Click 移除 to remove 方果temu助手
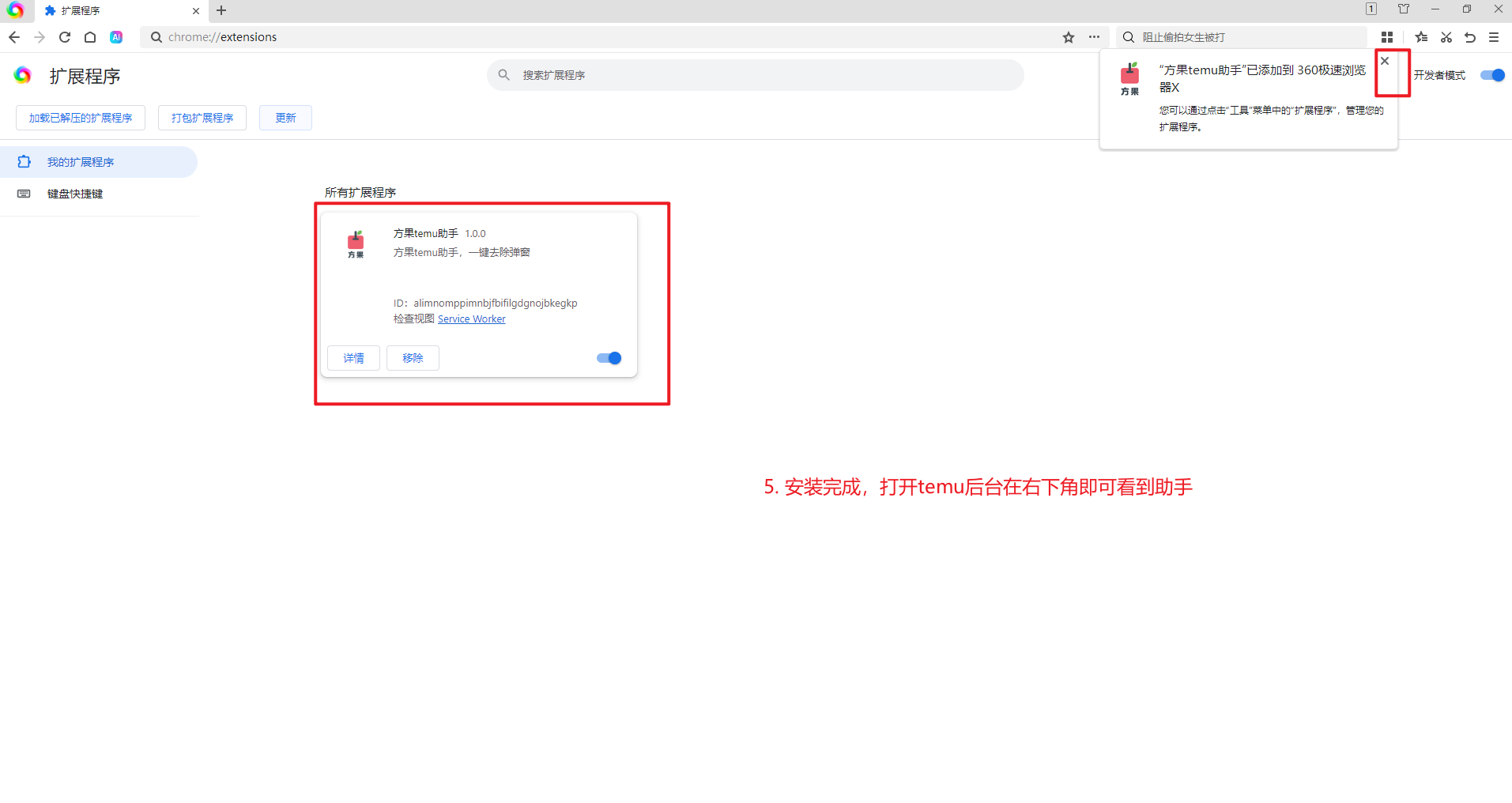 tap(413, 358)
